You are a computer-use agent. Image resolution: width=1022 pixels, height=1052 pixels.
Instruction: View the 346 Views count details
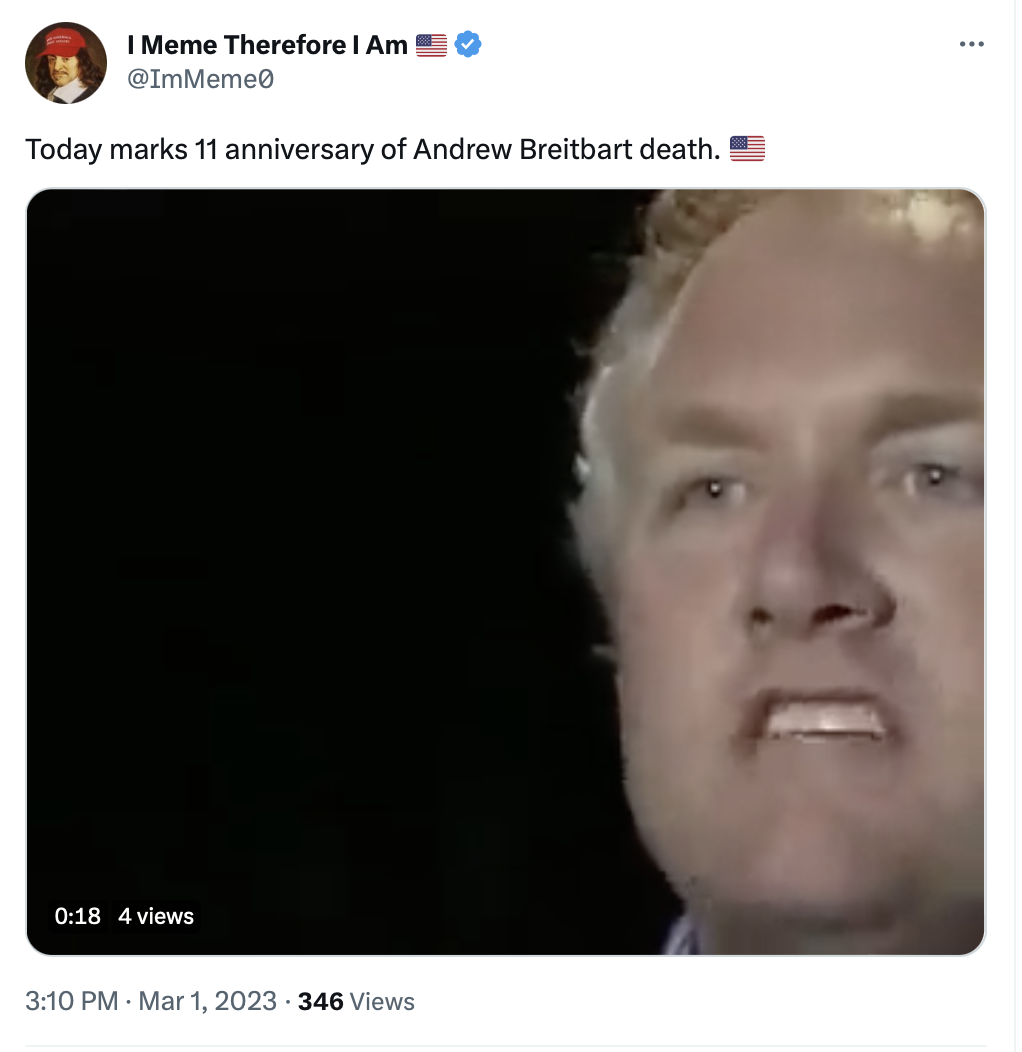click(356, 1001)
